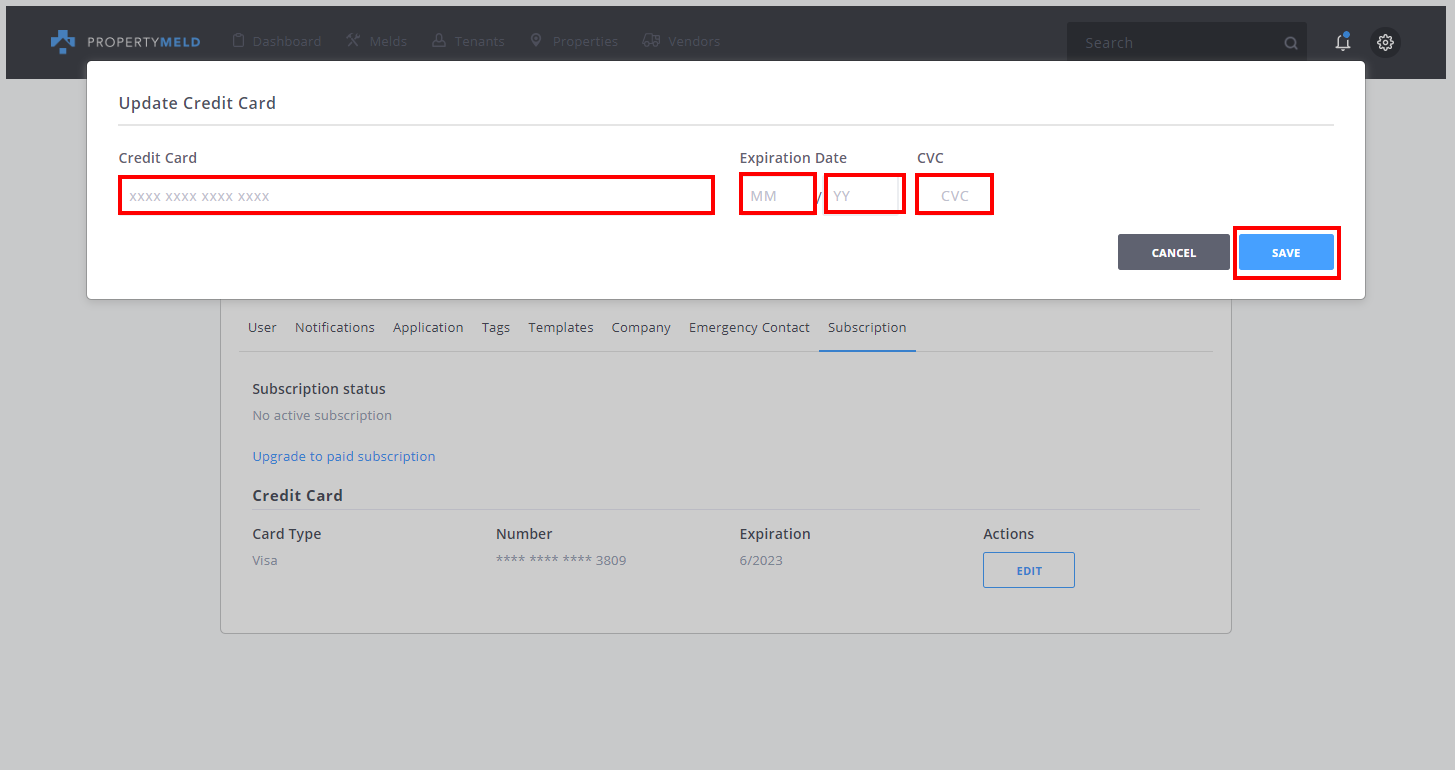Focus the expiration year YY field
Image resolution: width=1455 pixels, height=770 pixels.
point(864,195)
